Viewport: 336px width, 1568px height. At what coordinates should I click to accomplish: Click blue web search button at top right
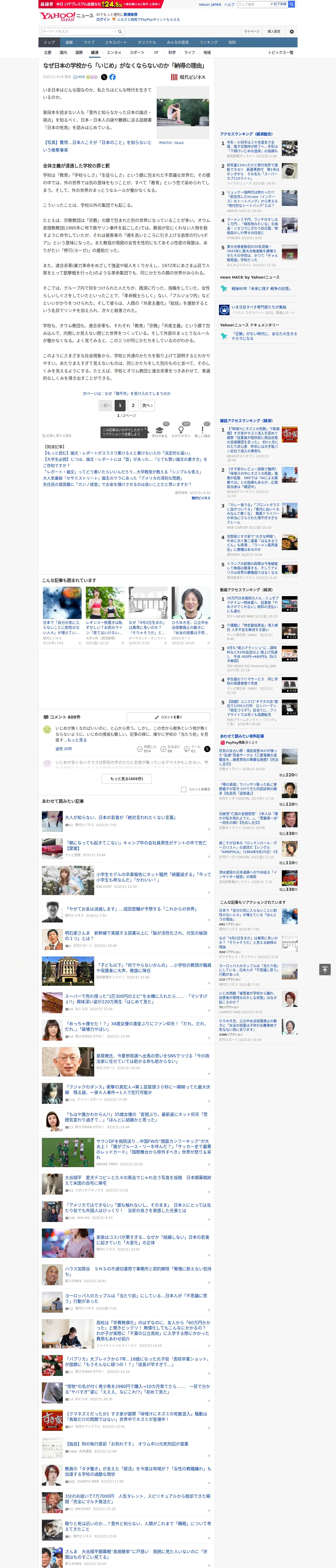(x=292, y=4)
